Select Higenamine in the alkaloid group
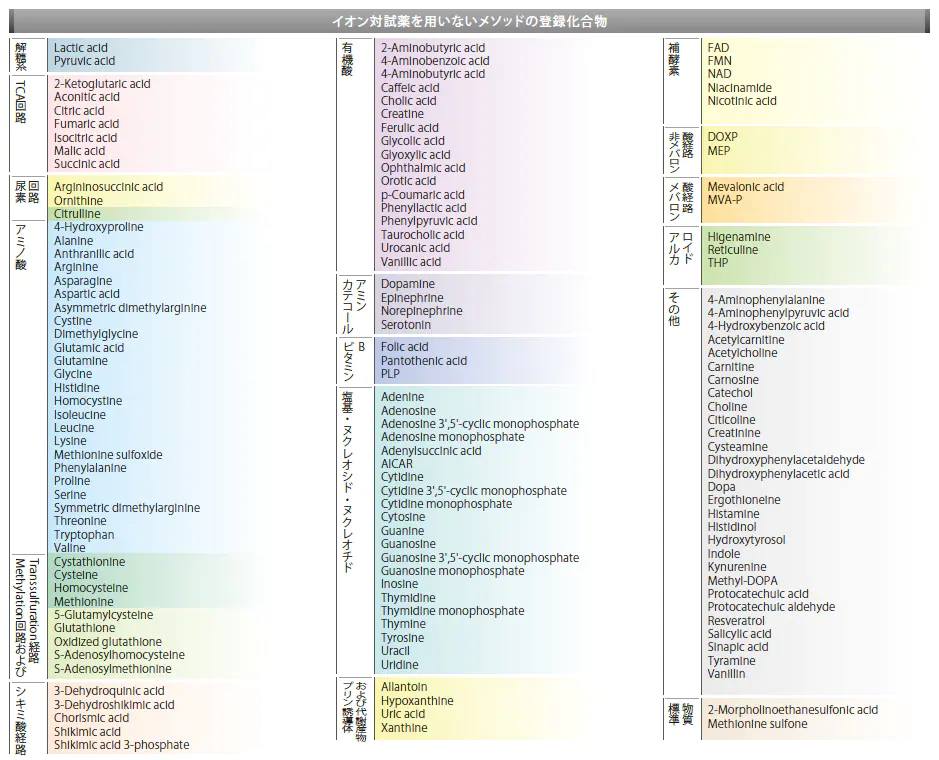 pos(739,237)
